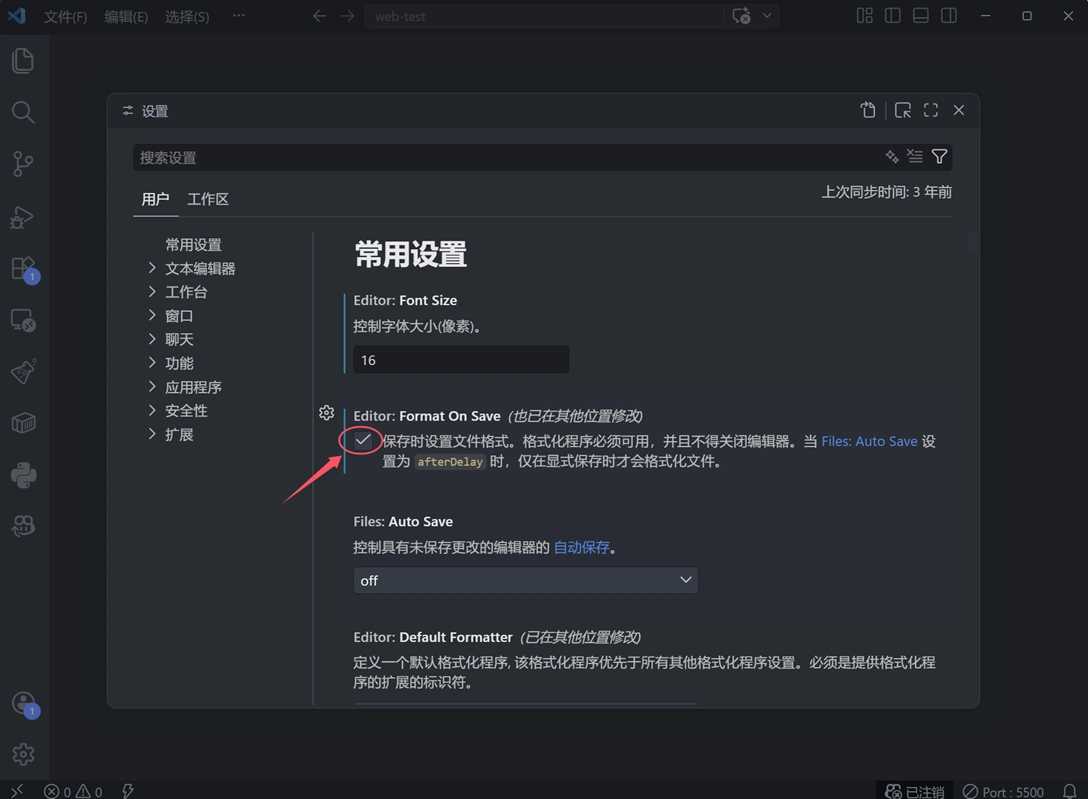This screenshot has width=1088, height=799.
Task: Open the 编辑(E) menu
Action: pos(126,17)
